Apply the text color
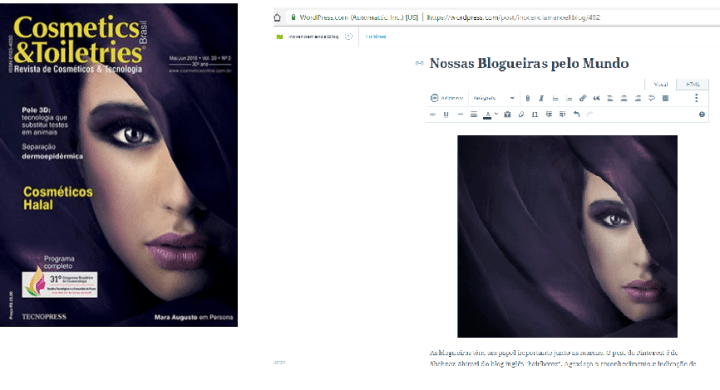The image size is (720, 390). tap(487, 114)
